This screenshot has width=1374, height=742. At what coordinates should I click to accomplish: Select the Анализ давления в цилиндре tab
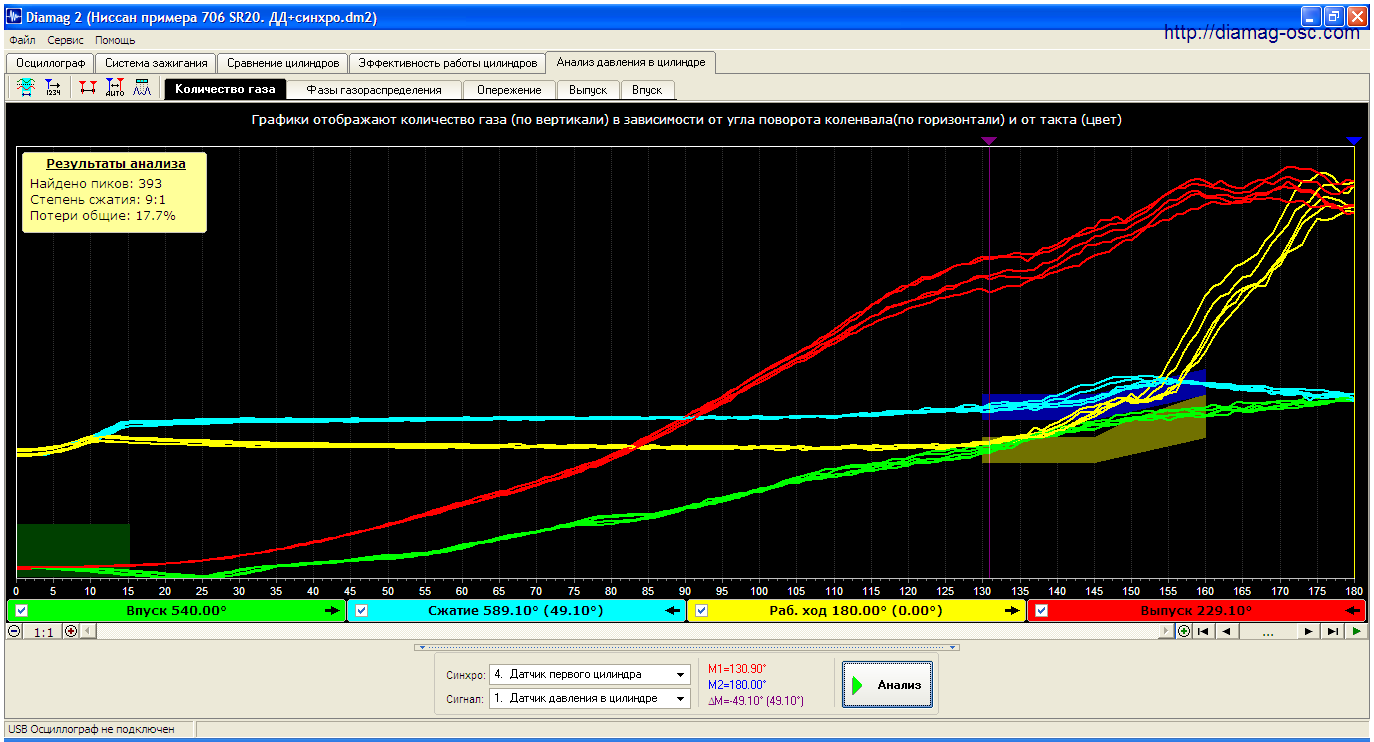(x=631, y=62)
